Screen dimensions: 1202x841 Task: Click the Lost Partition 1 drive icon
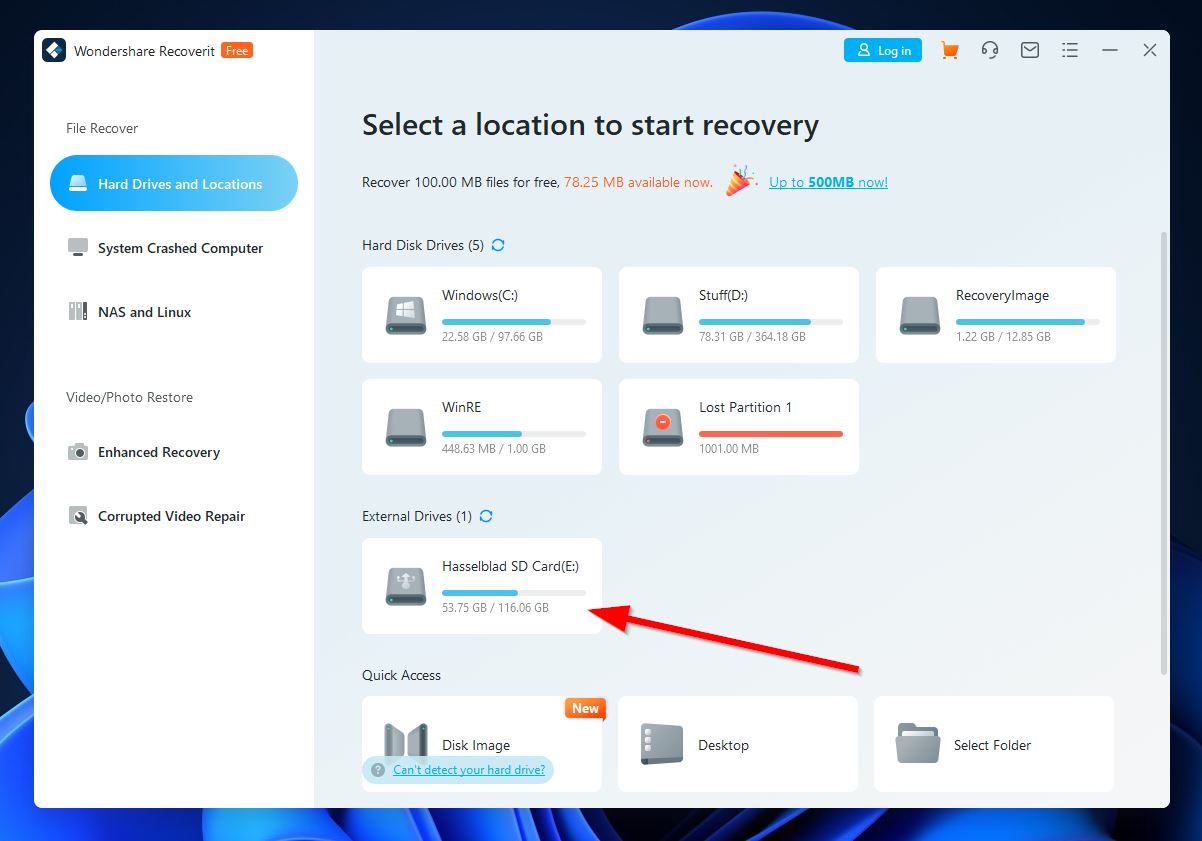663,426
